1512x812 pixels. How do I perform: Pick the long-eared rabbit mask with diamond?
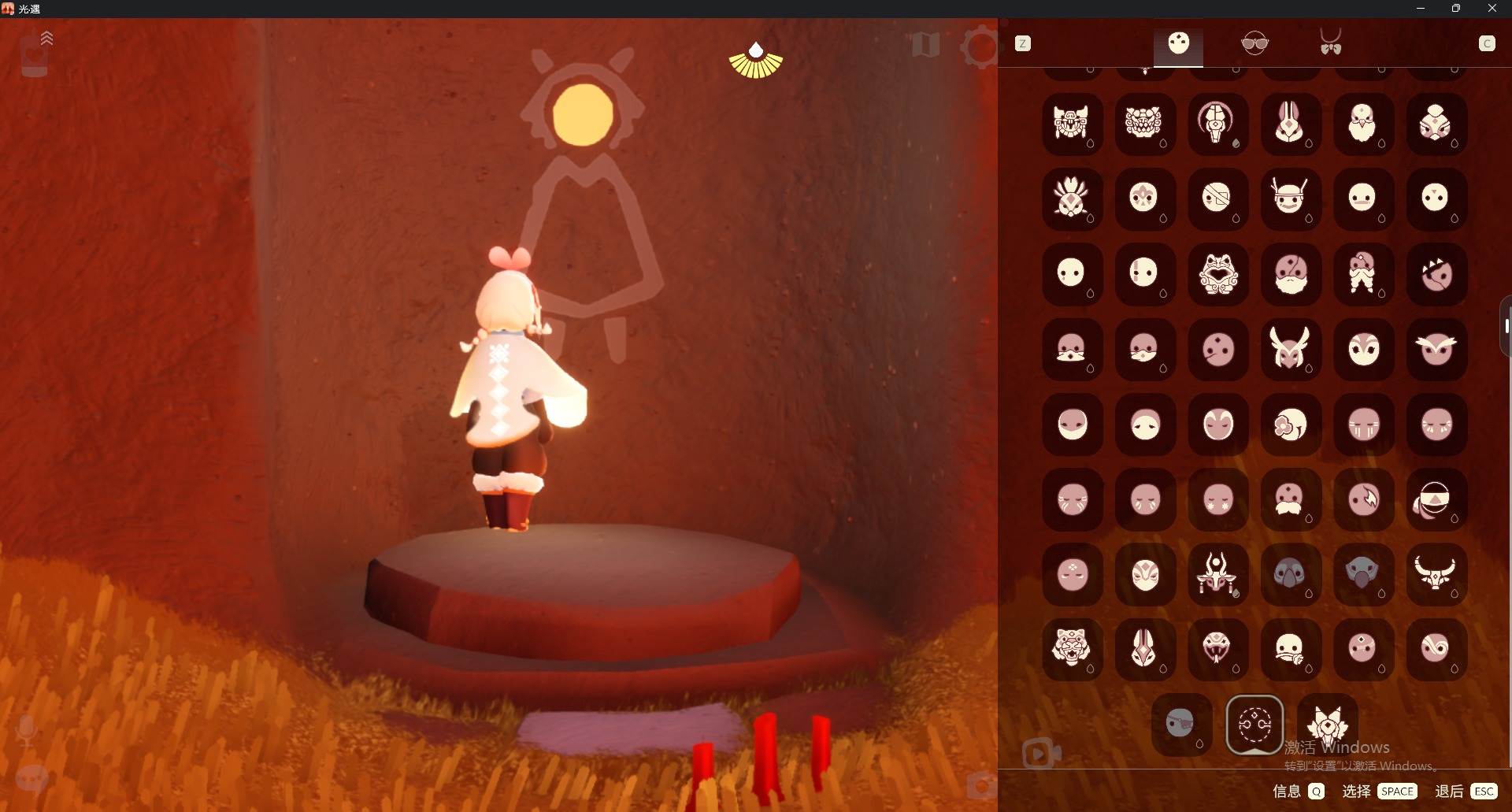pos(1290,124)
